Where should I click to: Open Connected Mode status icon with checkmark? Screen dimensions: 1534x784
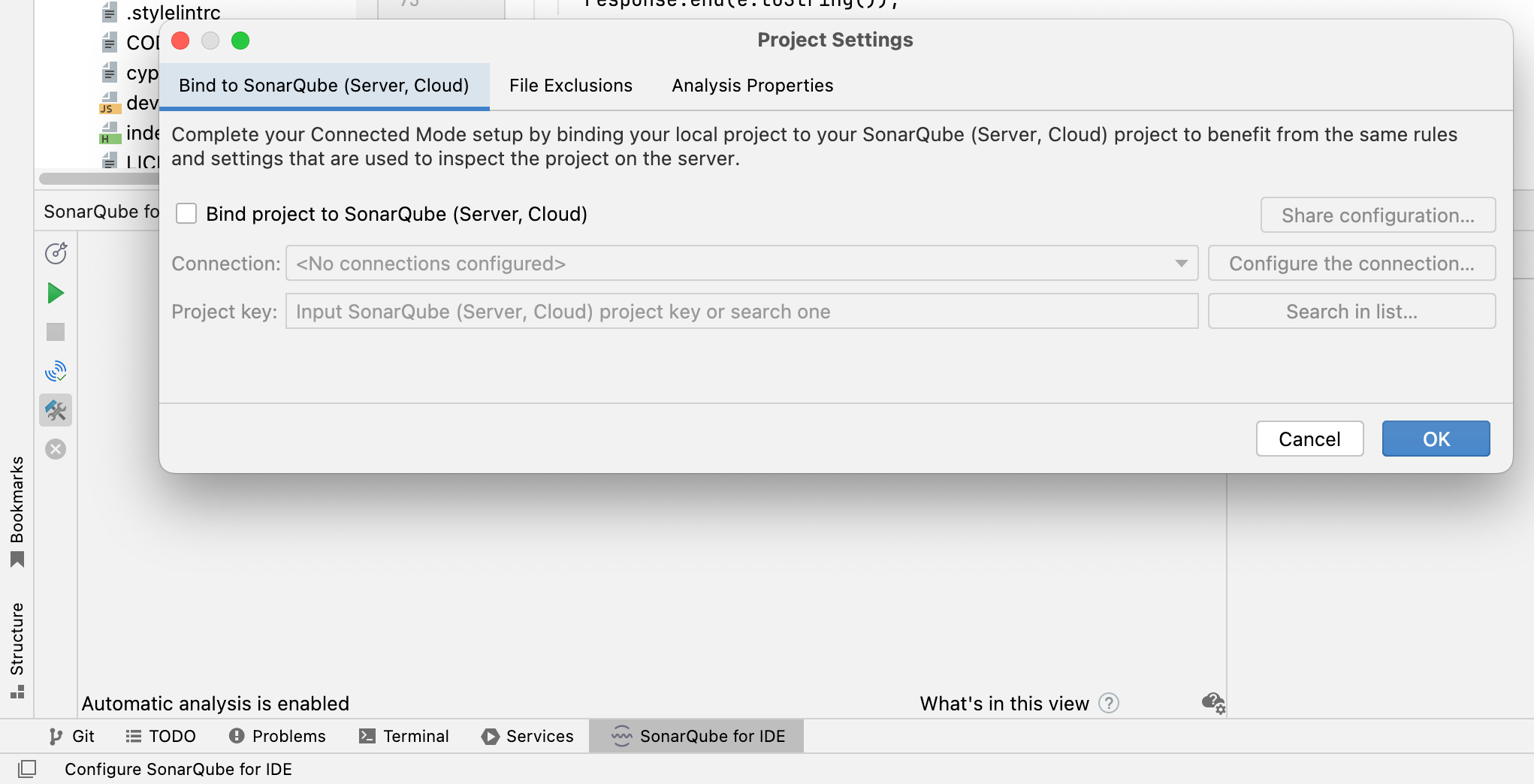coord(56,371)
